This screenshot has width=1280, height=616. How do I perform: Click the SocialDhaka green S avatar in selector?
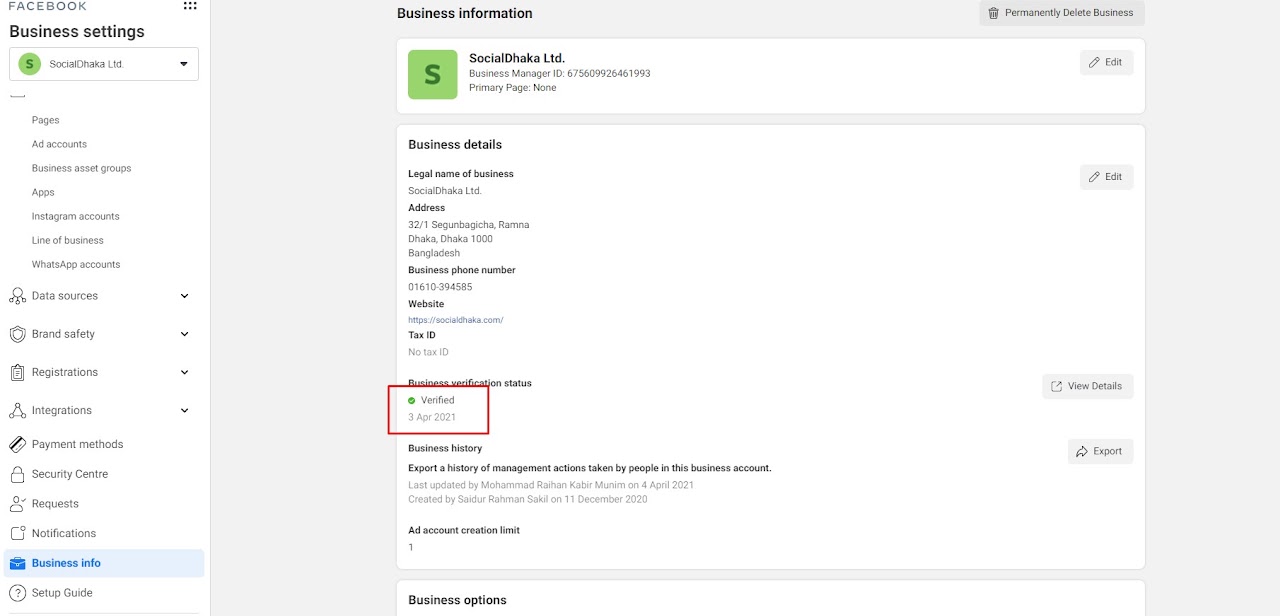[x=30, y=64]
